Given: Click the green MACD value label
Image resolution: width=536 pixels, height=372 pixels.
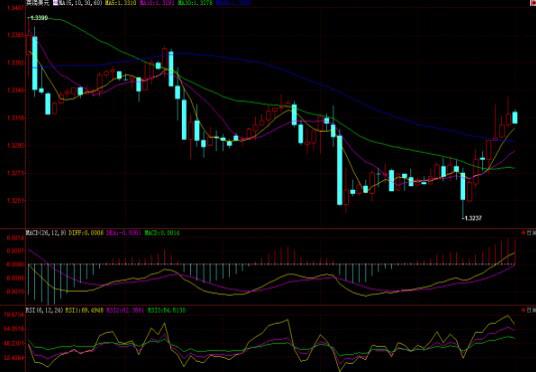Looking at the screenshot, I should [x=162, y=233].
